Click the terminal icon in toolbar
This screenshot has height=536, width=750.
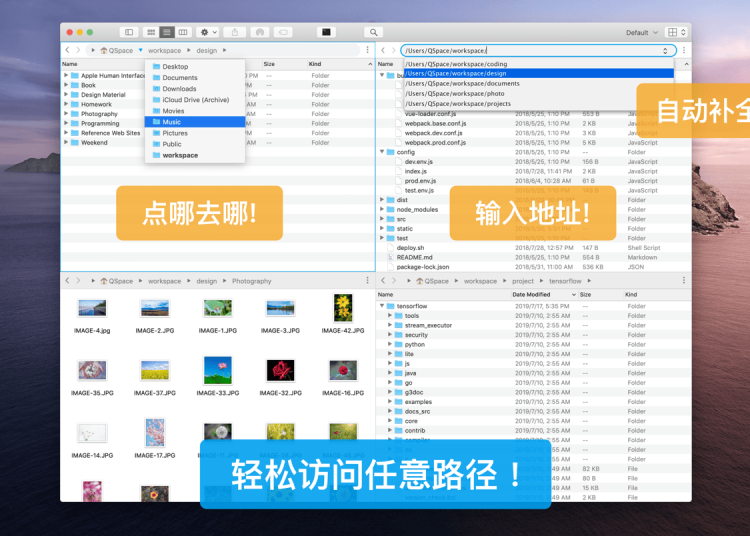[326, 33]
